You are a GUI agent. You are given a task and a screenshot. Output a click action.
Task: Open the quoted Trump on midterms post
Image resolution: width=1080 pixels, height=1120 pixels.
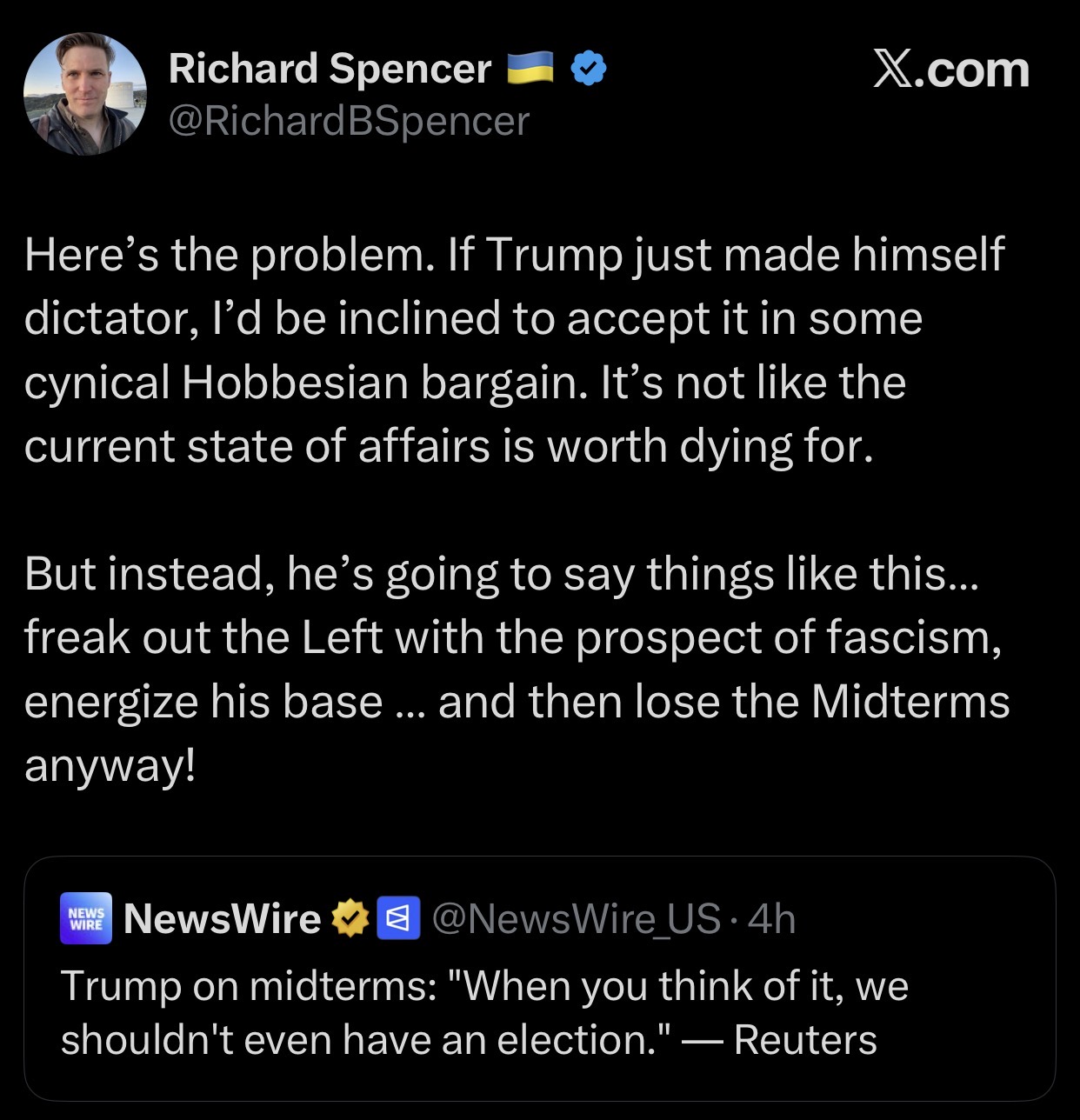pyautogui.click(x=539, y=978)
